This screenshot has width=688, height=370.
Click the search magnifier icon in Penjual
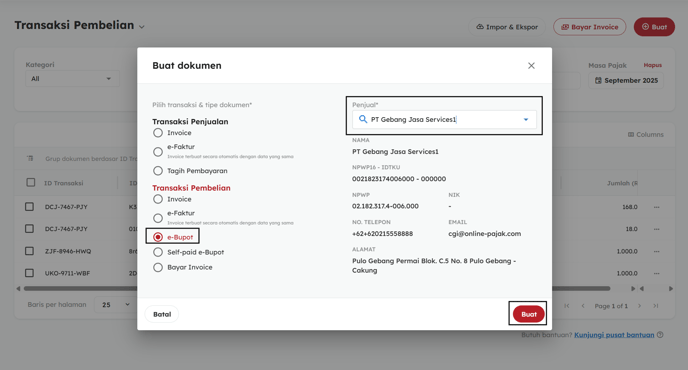click(x=363, y=119)
